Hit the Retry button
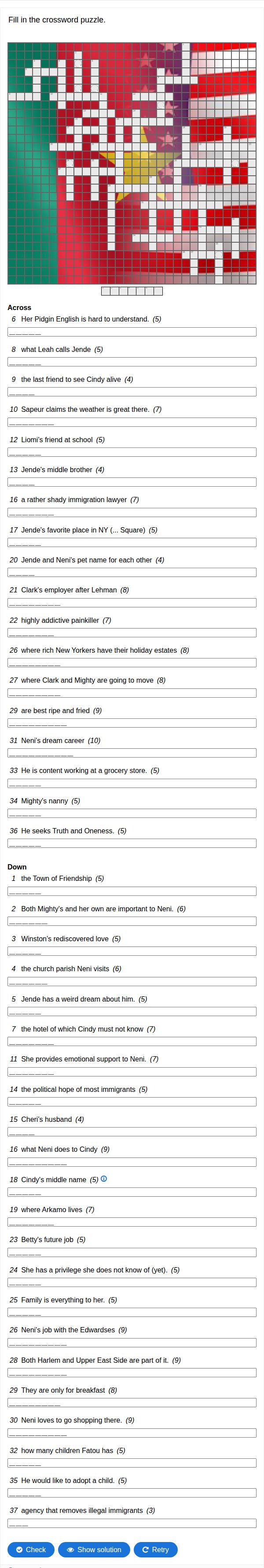The width and height of the screenshot is (264, 1568). (x=156, y=1549)
